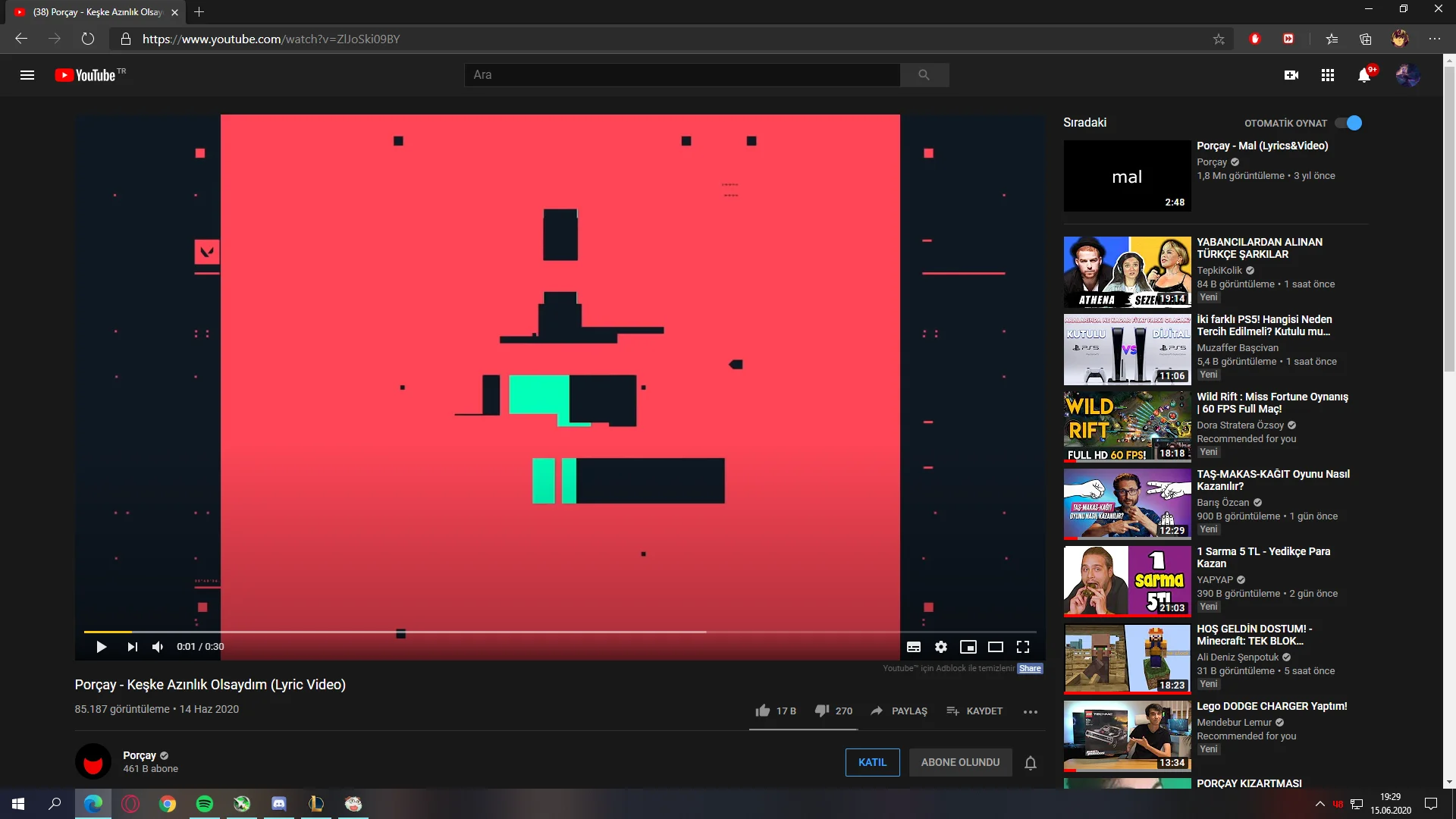Open the three-dot more actions menu

(x=1030, y=711)
